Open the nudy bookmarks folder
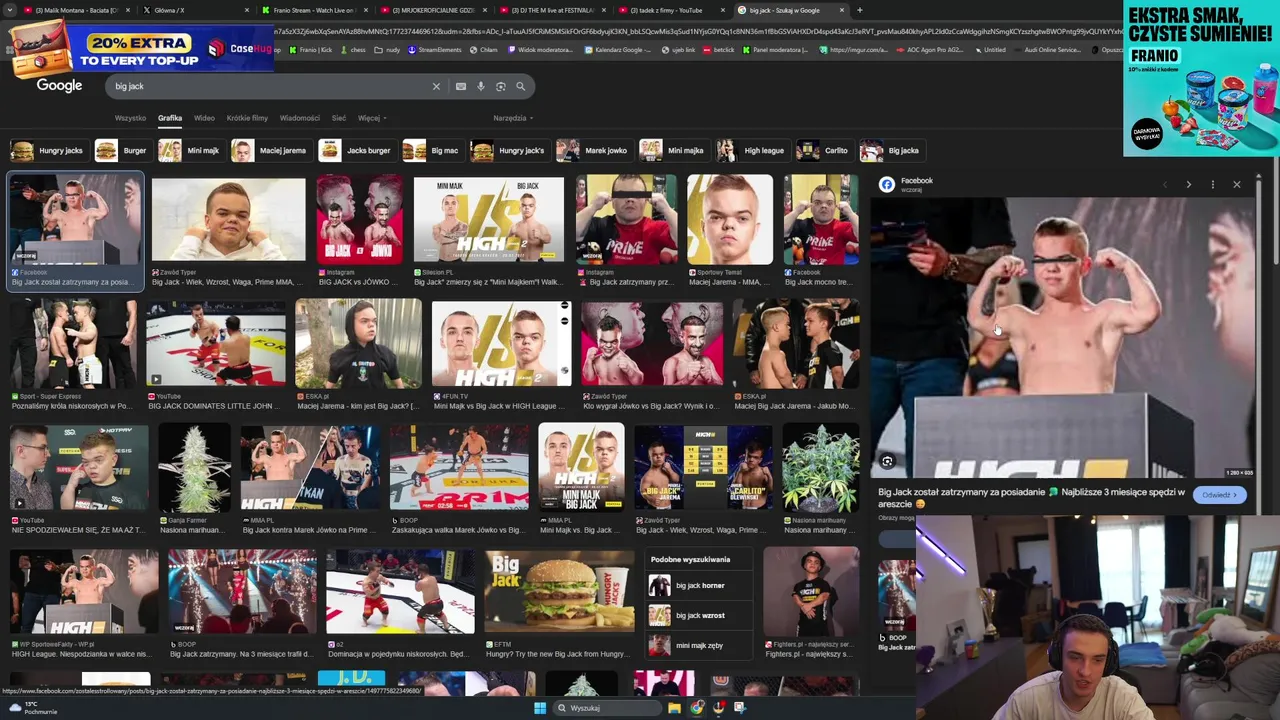The width and height of the screenshot is (1280, 720). point(387,50)
